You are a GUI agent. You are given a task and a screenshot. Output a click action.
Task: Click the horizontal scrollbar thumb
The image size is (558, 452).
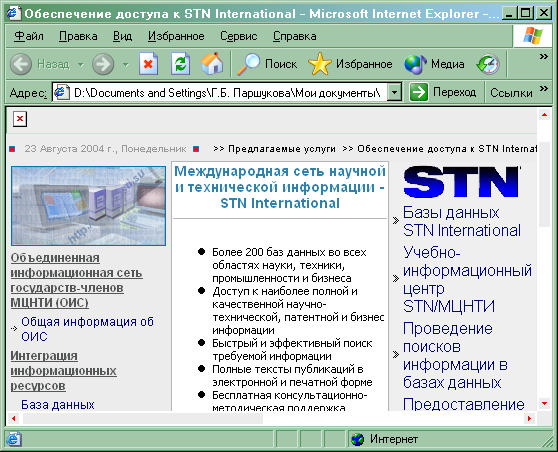click(143, 419)
